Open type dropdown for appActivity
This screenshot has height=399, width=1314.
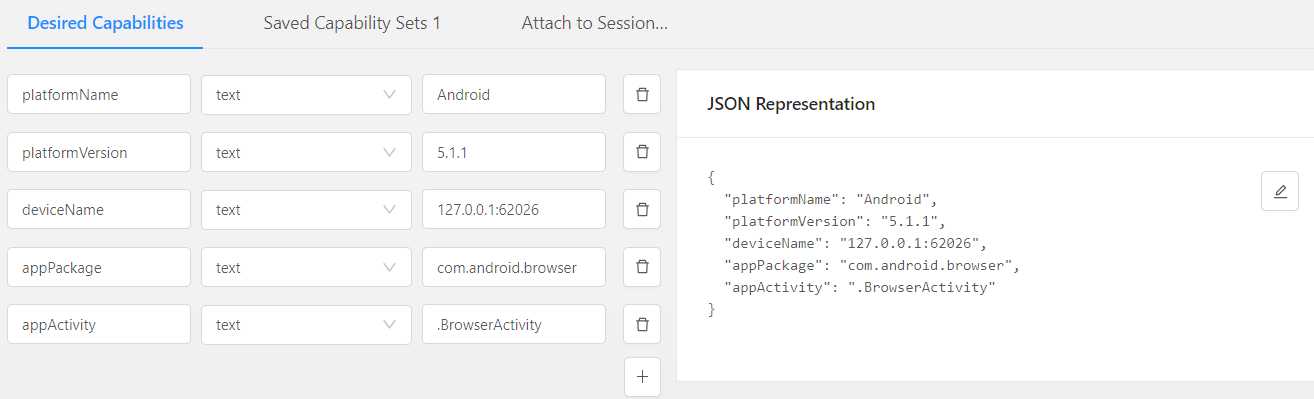point(306,325)
